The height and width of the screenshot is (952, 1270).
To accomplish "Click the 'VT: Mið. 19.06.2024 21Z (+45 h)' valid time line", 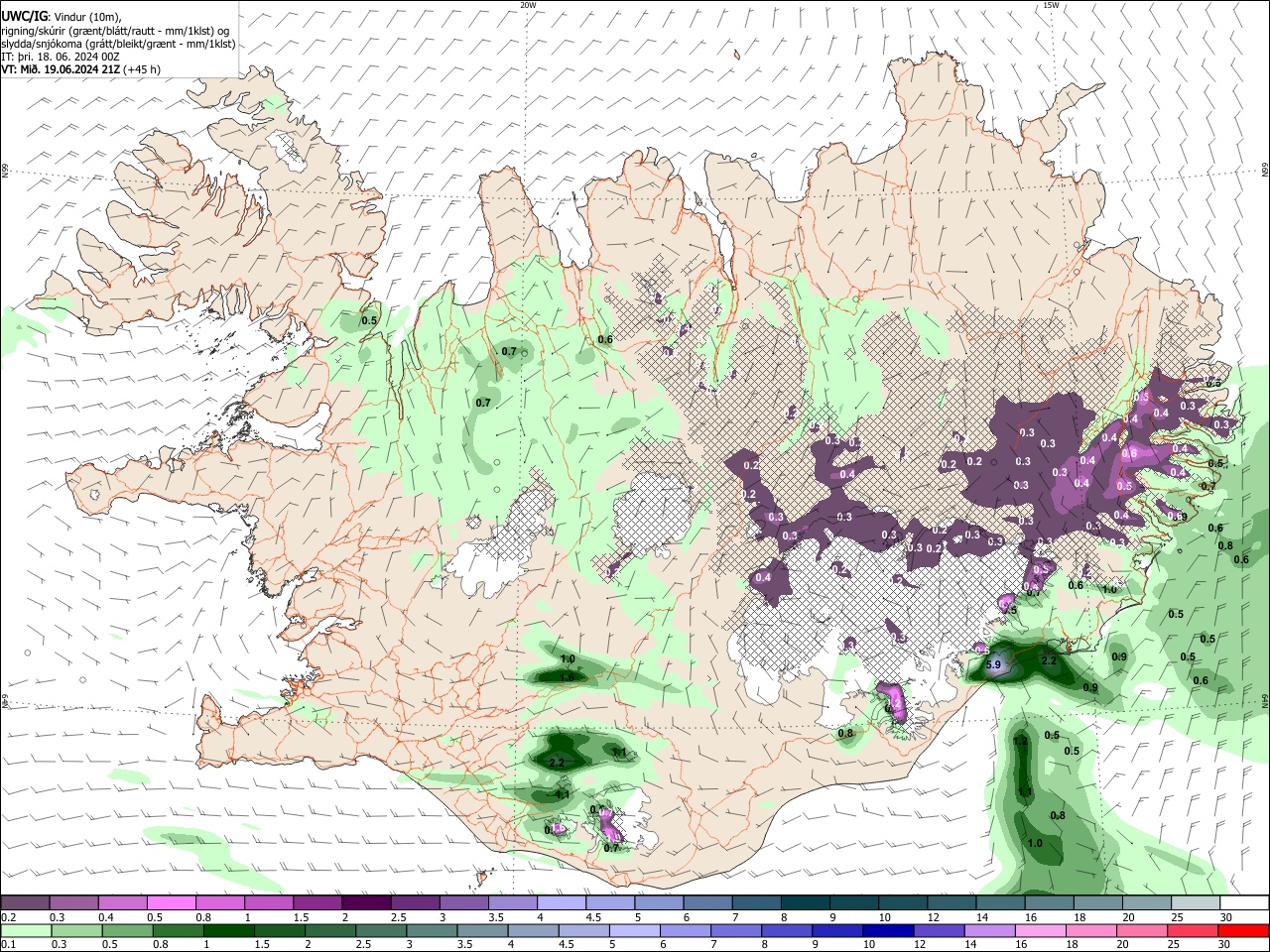I will tap(81, 69).
